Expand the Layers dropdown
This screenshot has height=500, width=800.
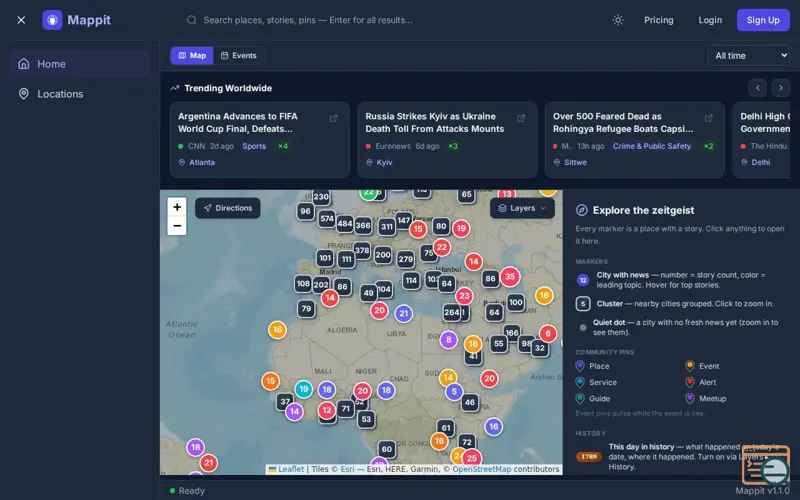click(x=522, y=208)
